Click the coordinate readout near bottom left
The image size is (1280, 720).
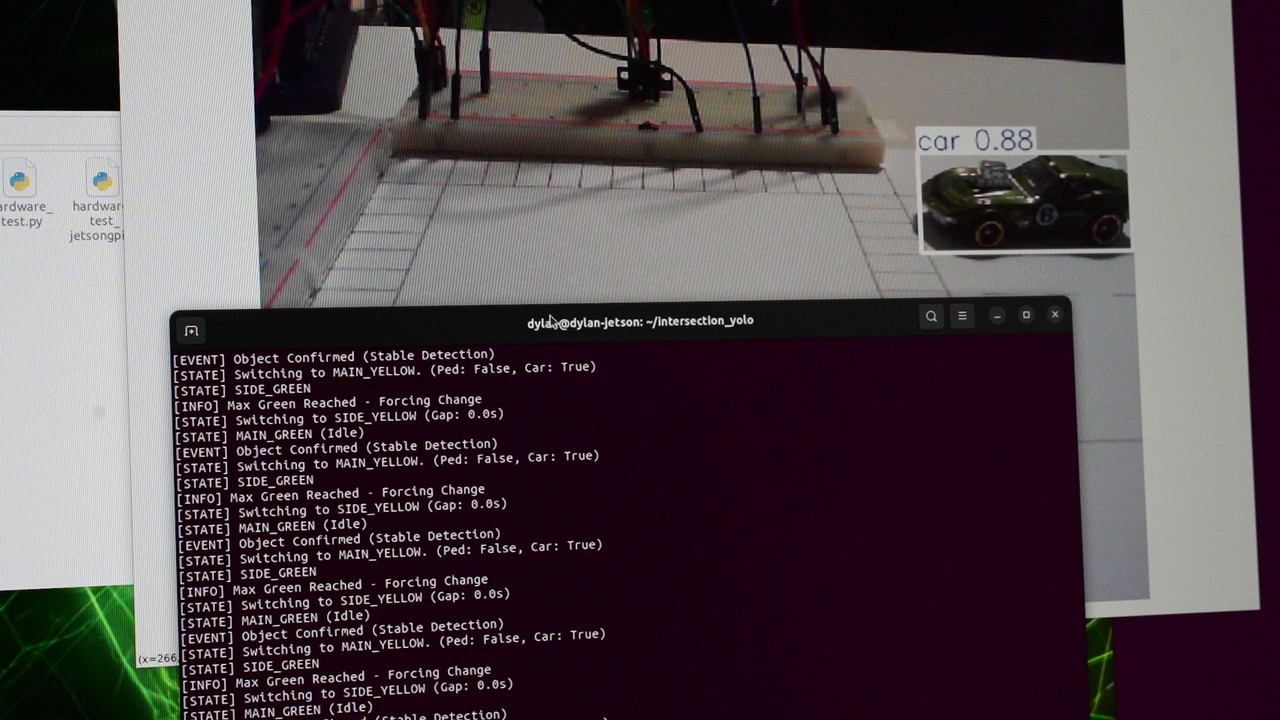tap(160, 658)
